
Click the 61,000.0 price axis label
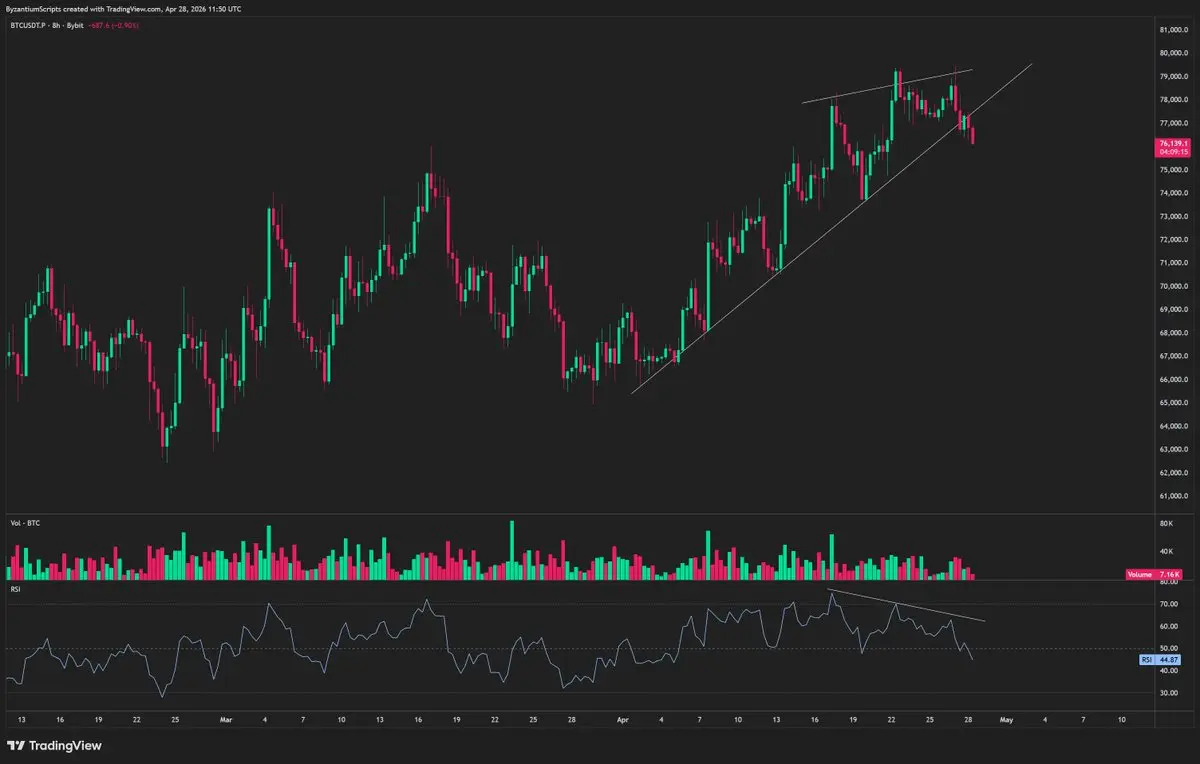[x=1172, y=497]
